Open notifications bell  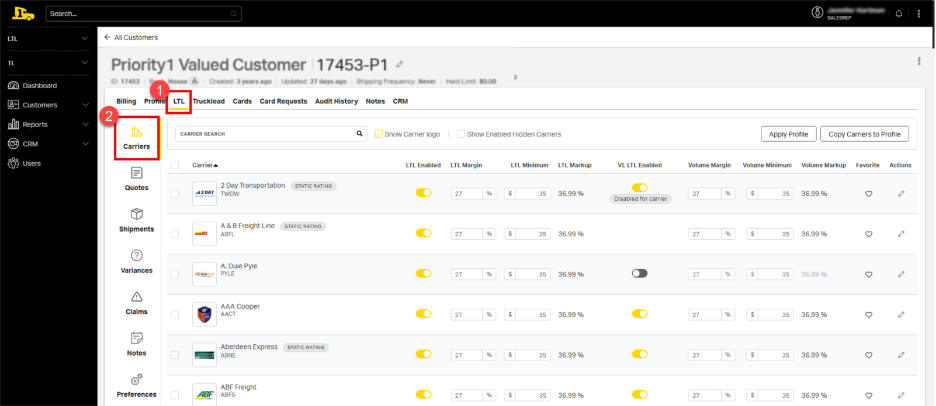[899, 14]
